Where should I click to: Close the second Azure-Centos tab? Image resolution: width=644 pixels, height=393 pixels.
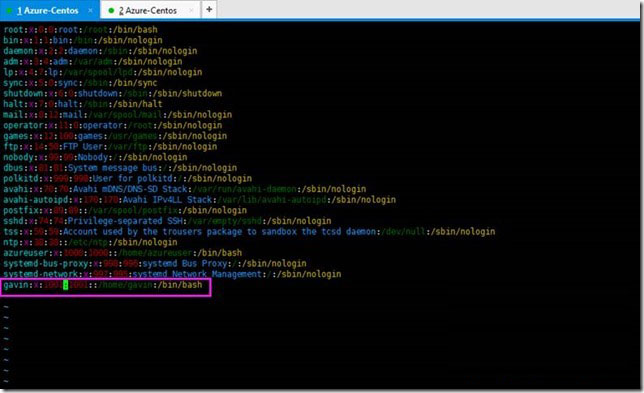191,11
